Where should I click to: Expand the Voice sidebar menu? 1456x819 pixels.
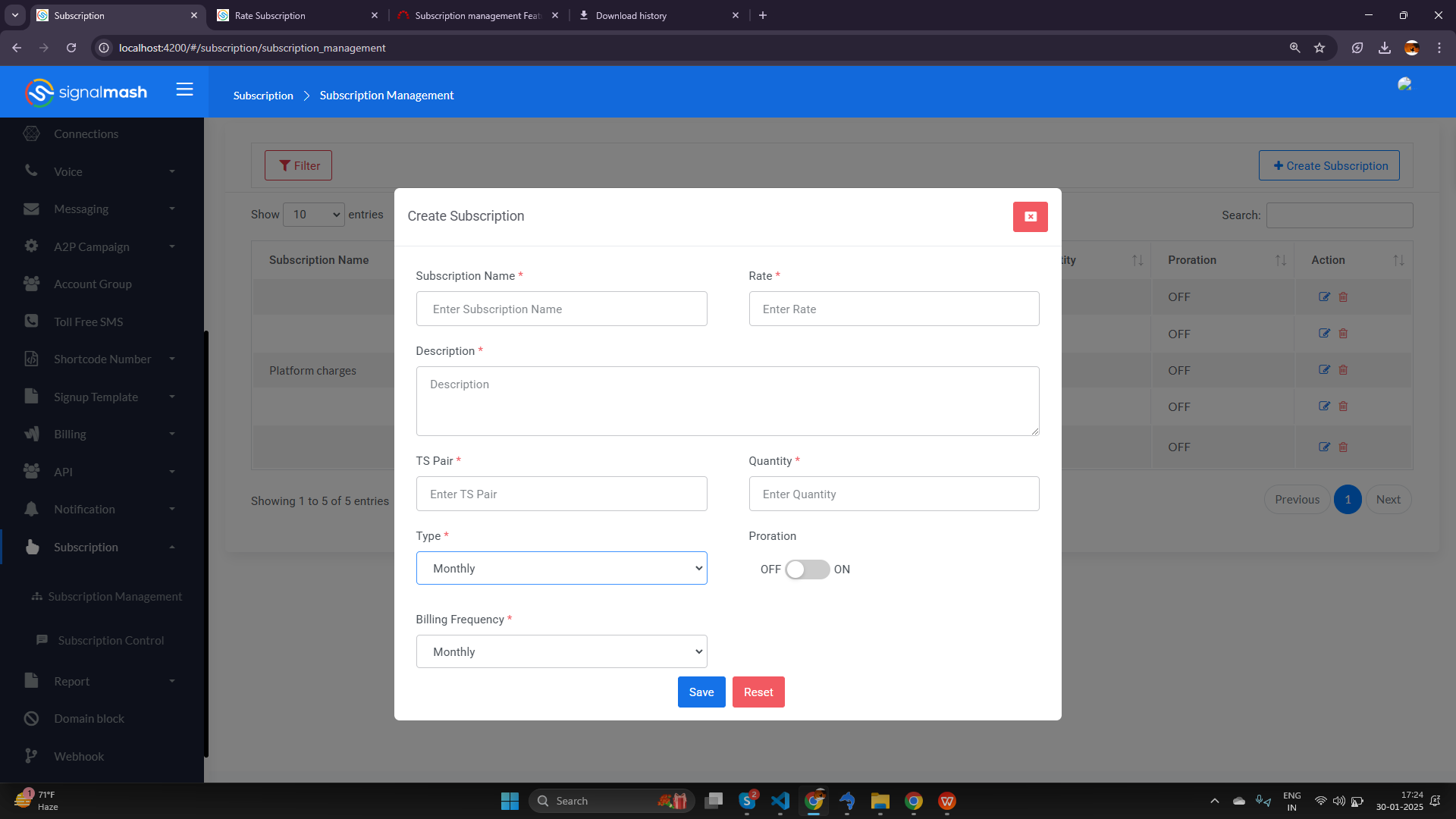click(x=102, y=171)
